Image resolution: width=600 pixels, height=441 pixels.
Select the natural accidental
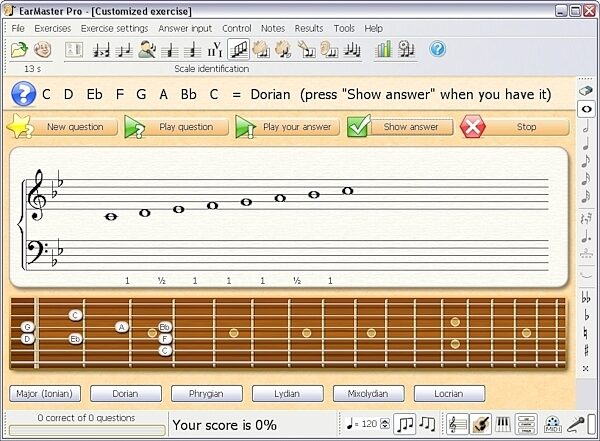coord(586,333)
